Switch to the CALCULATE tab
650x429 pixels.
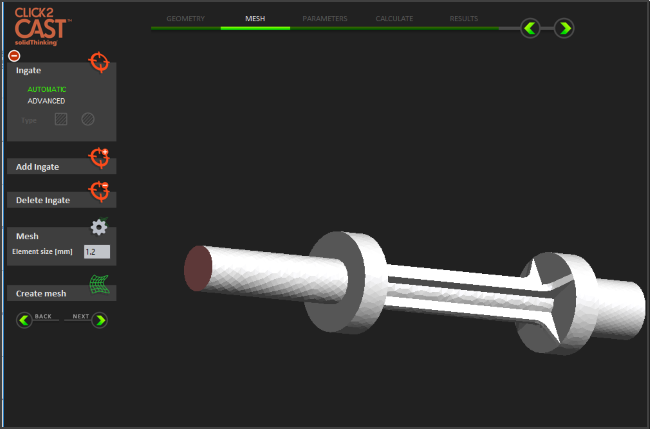[x=394, y=19]
